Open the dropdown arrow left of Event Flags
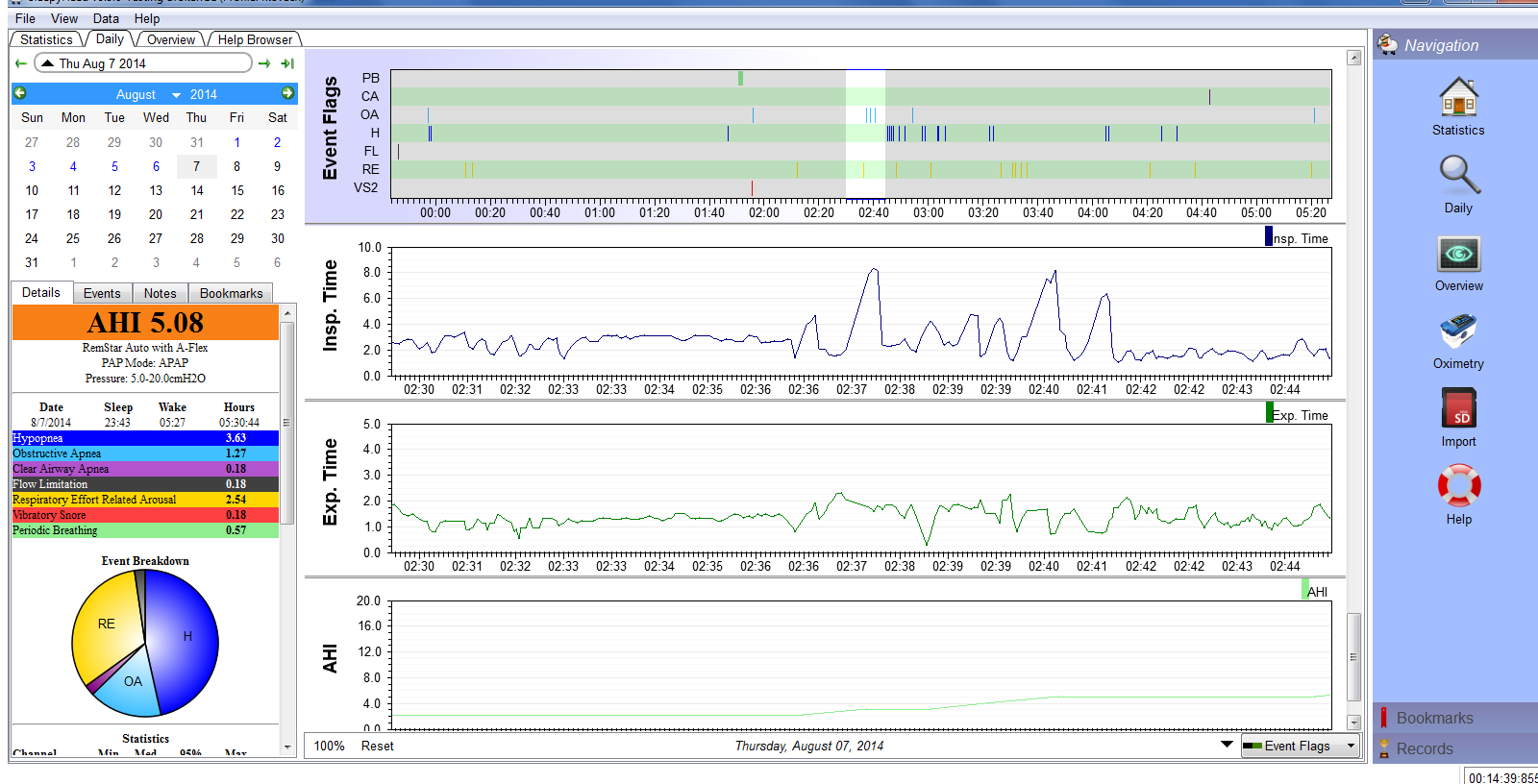The image size is (1538, 784). point(1227,744)
